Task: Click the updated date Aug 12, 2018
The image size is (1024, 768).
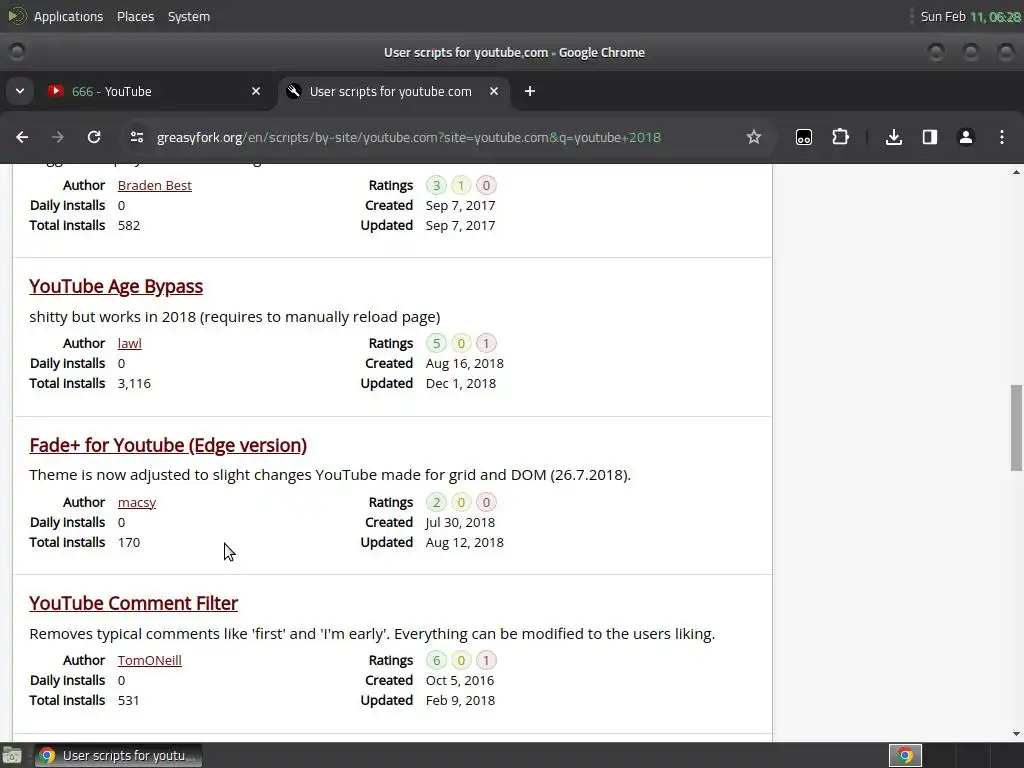Action: point(464,542)
